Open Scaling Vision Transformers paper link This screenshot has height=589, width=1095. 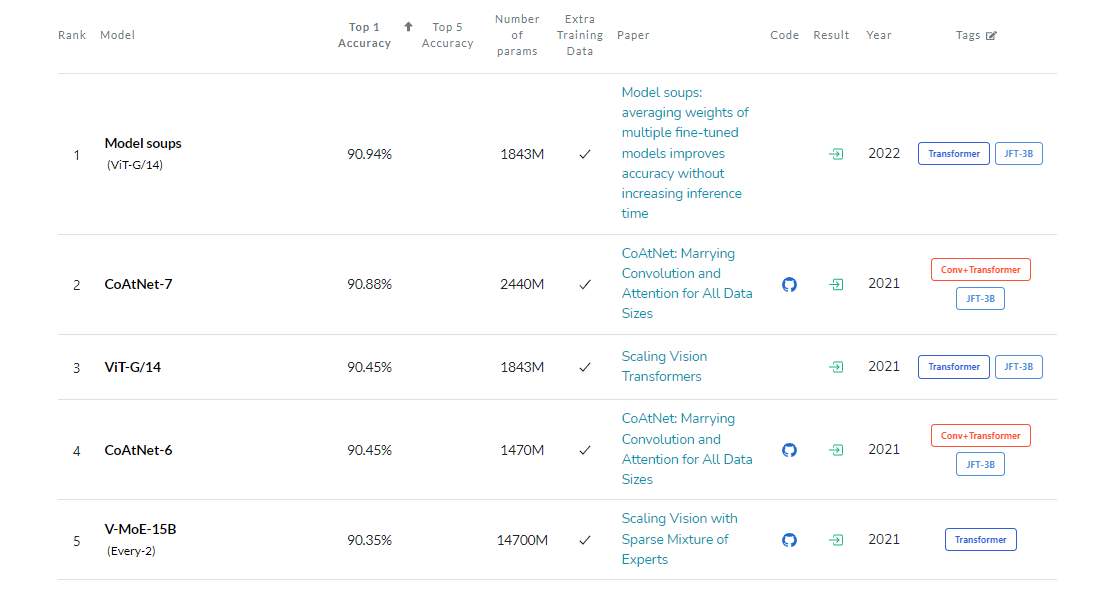coord(664,366)
